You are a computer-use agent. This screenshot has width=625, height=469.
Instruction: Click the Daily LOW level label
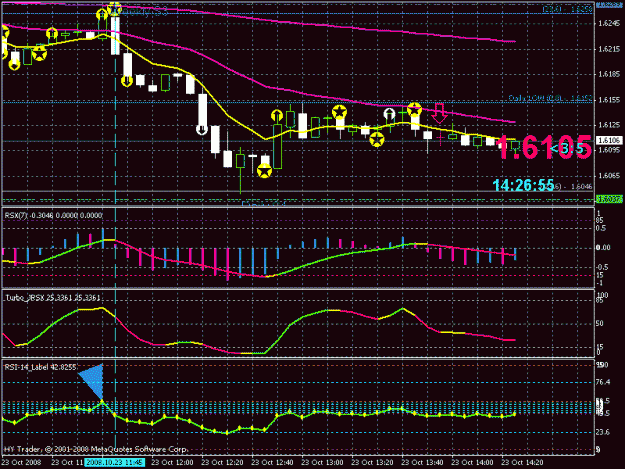pyautogui.click(x=550, y=98)
